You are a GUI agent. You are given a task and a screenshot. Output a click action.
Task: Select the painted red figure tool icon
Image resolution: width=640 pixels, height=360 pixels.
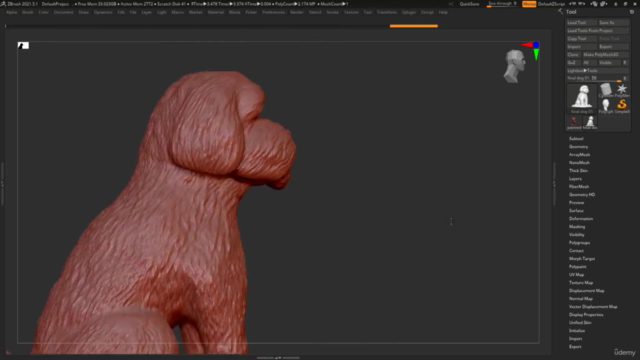(x=574, y=122)
